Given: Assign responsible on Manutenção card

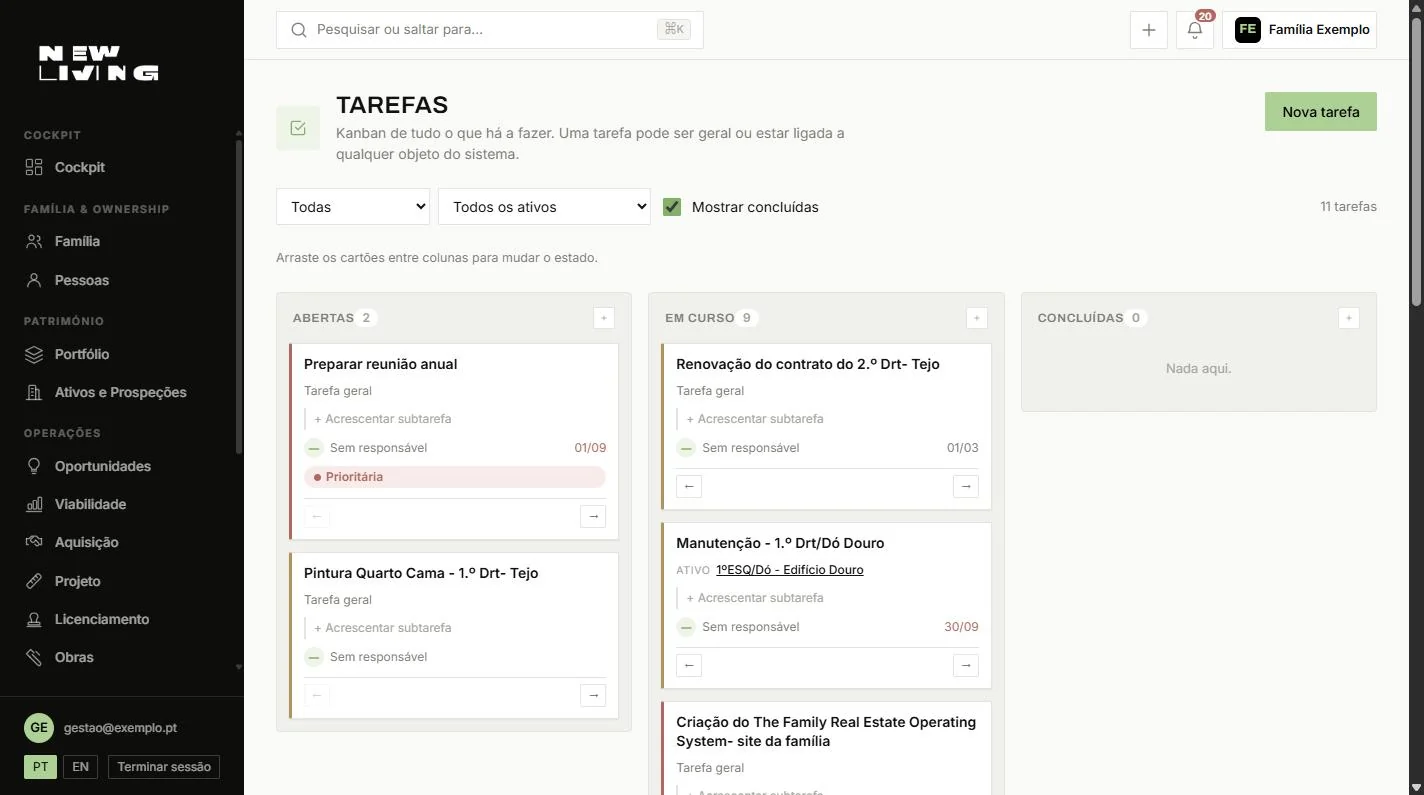Looking at the screenshot, I should pos(738,627).
